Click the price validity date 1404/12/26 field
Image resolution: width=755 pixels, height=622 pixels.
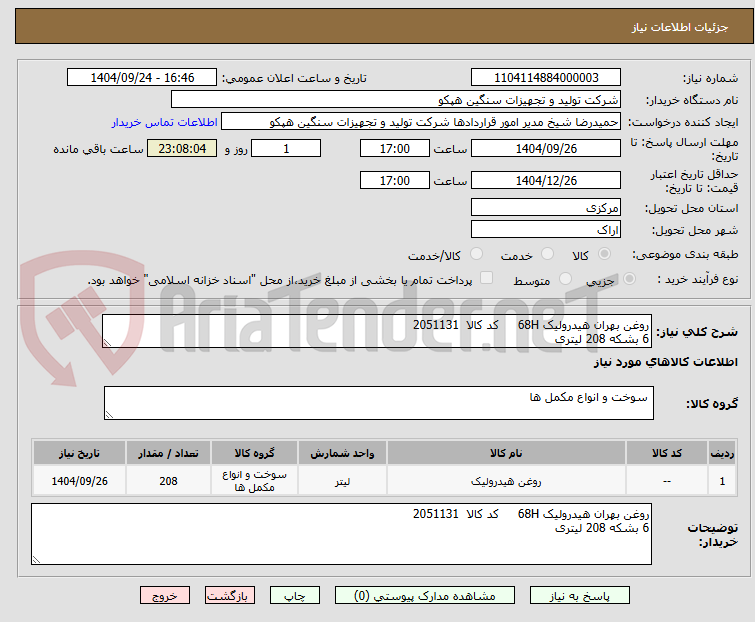(x=546, y=181)
